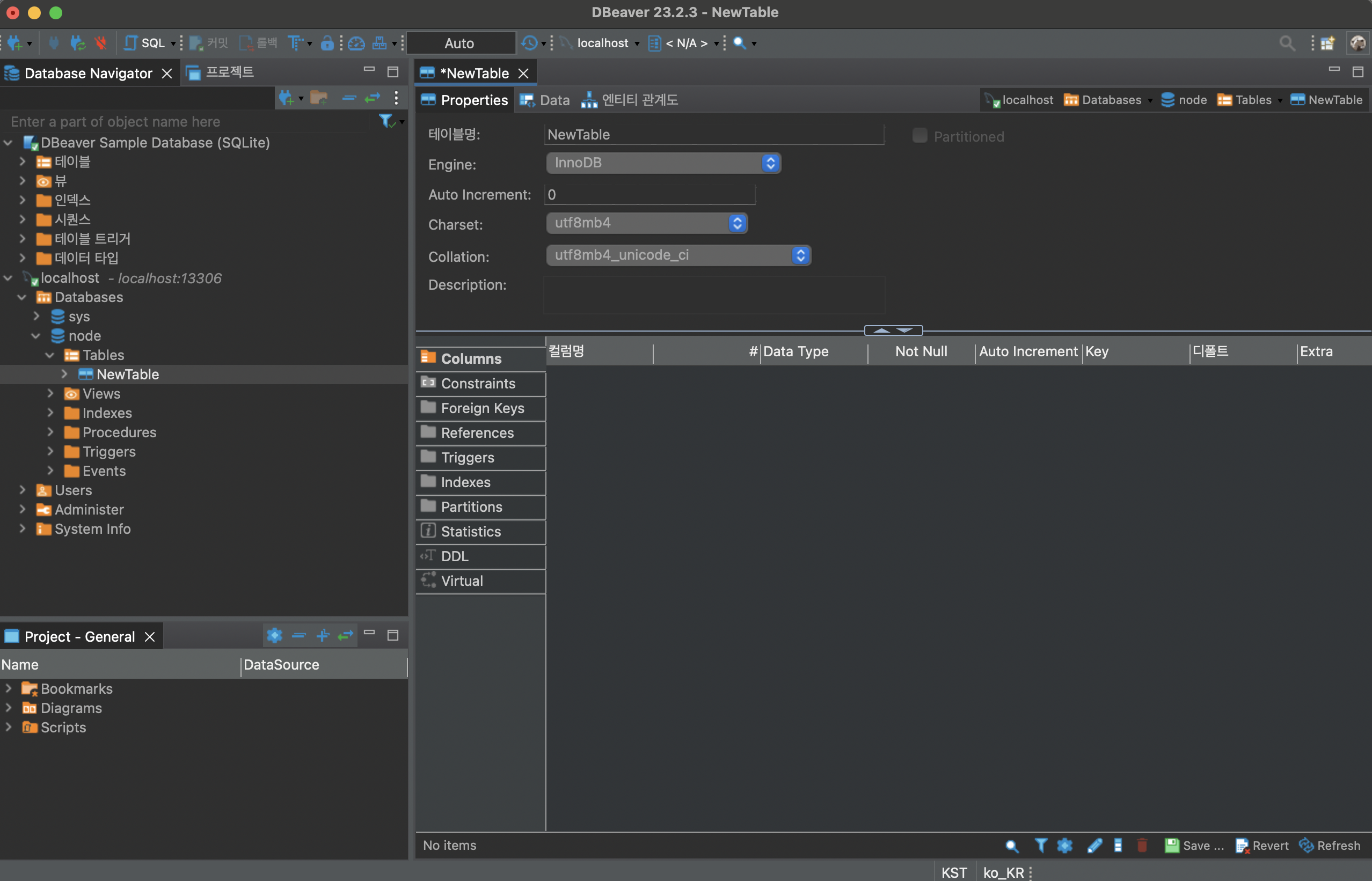The width and height of the screenshot is (1372, 881).
Task: Click the Save button
Action: click(x=1194, y=846)
